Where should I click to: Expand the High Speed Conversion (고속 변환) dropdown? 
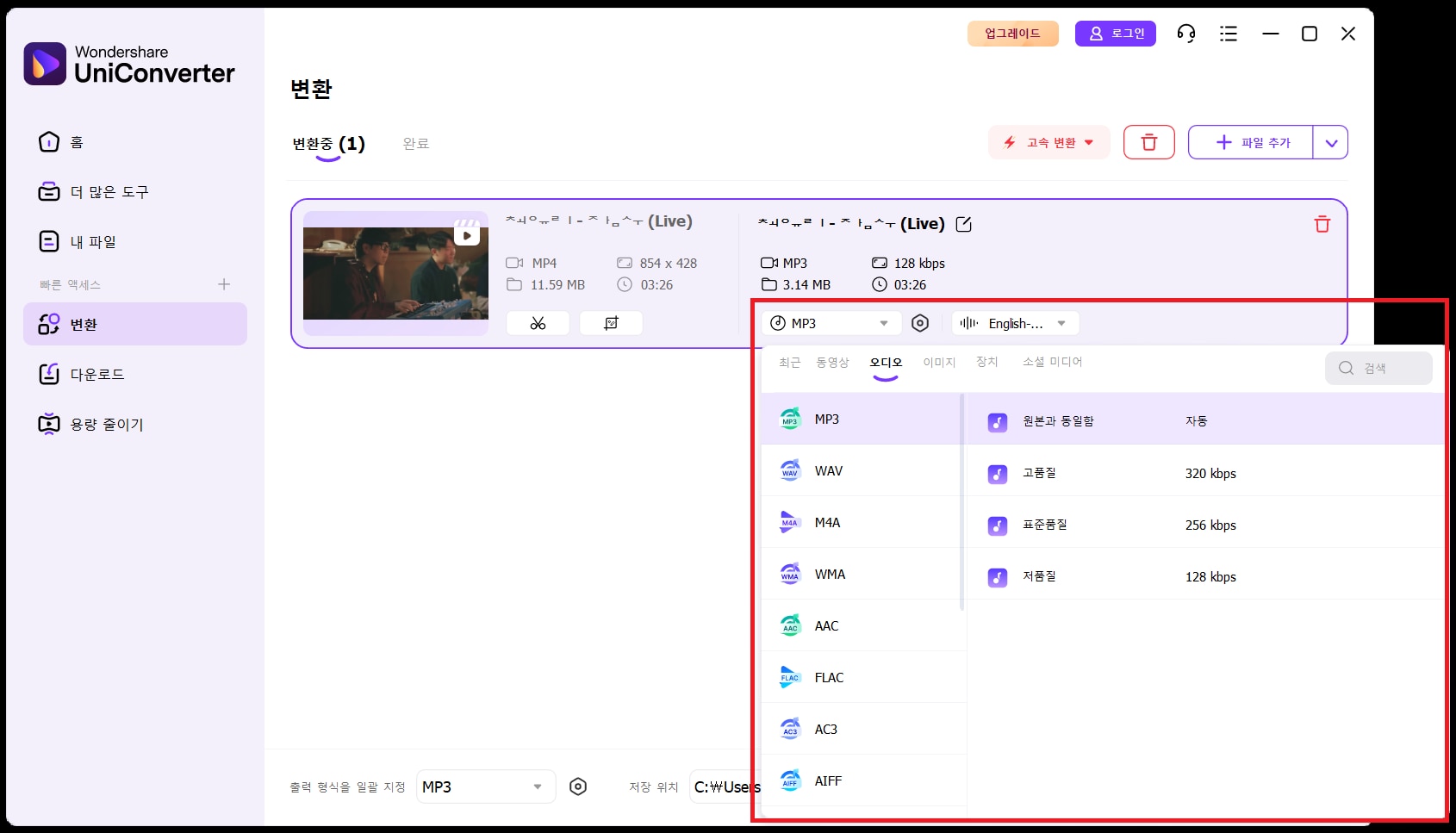pos(1049,142)
